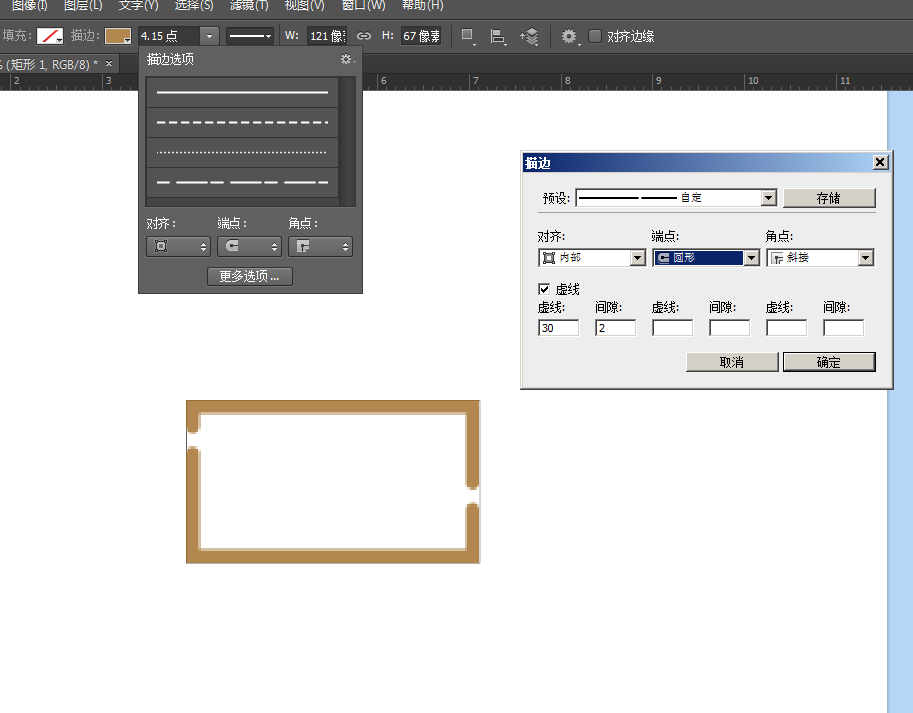Select the 矩形 1, RGB/8 document tab

coord(49,64)
